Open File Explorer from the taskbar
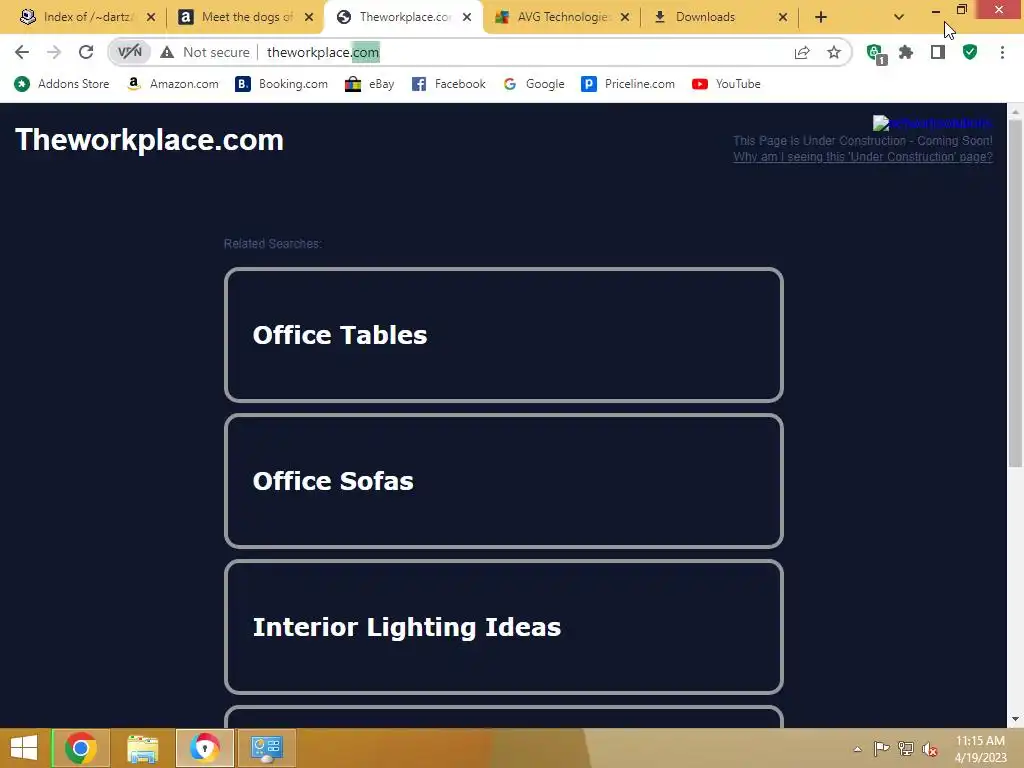The image size is (1024, 768). point(143,748)
